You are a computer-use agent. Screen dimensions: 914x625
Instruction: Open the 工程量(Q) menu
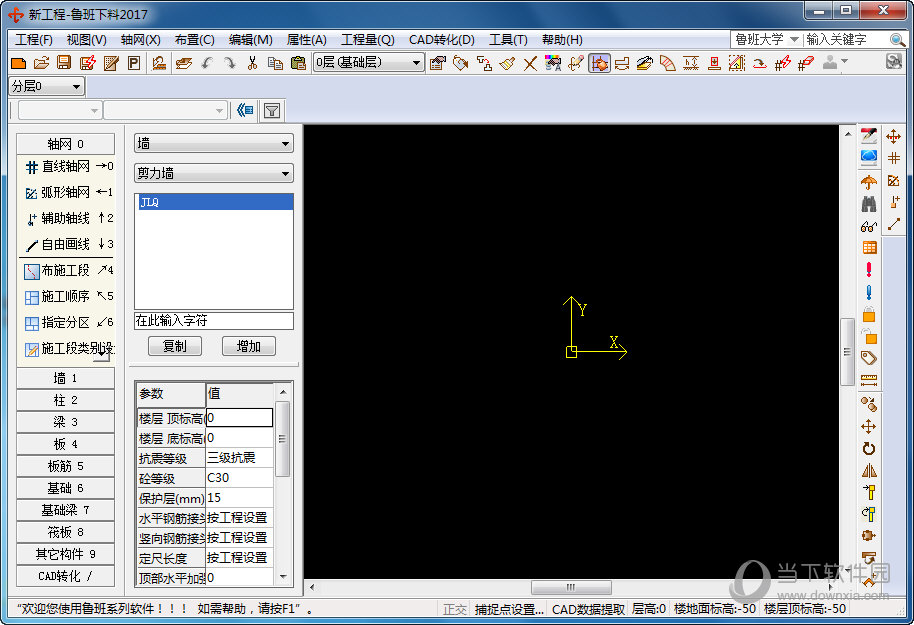(x=368, y=40)
